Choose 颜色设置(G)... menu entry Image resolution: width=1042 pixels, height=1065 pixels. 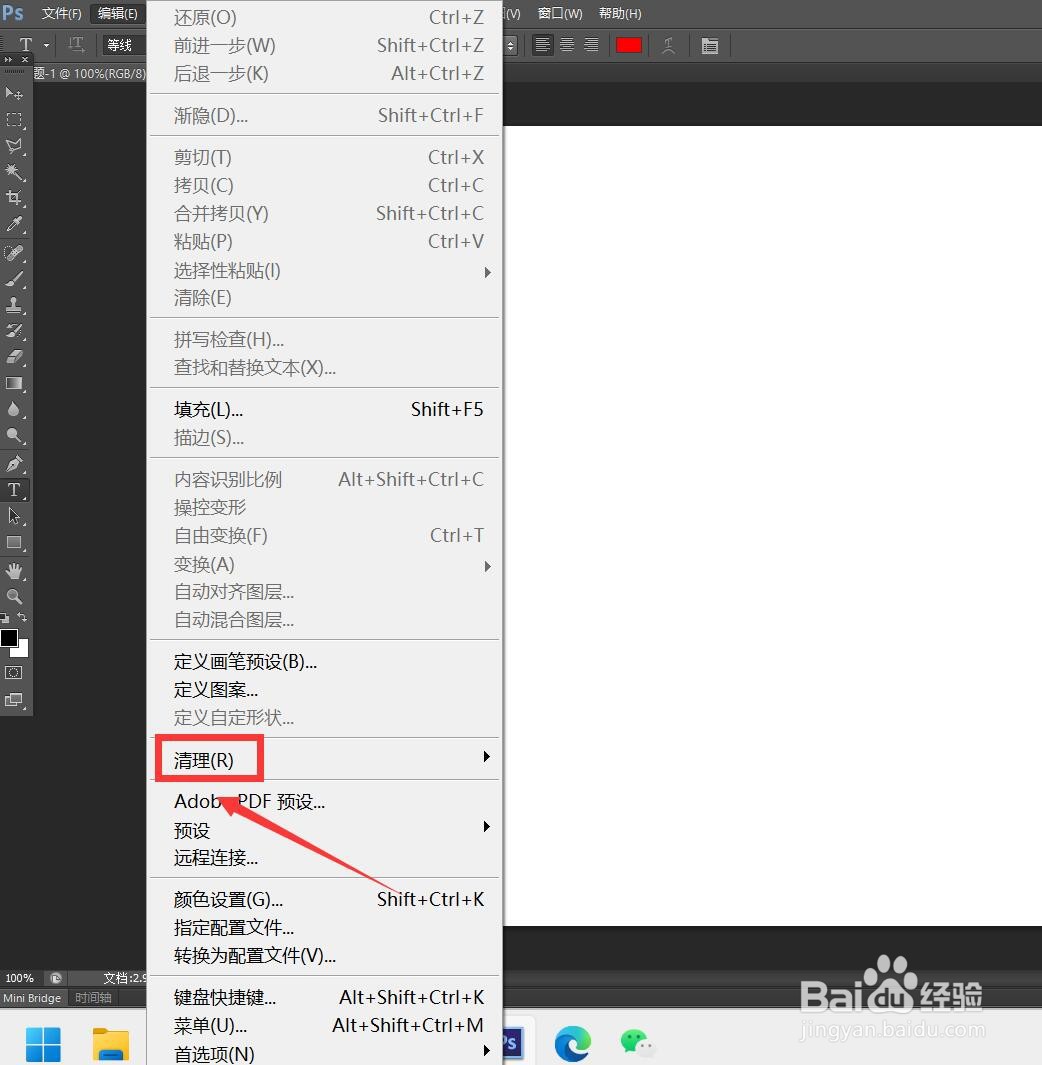point(325,899)
